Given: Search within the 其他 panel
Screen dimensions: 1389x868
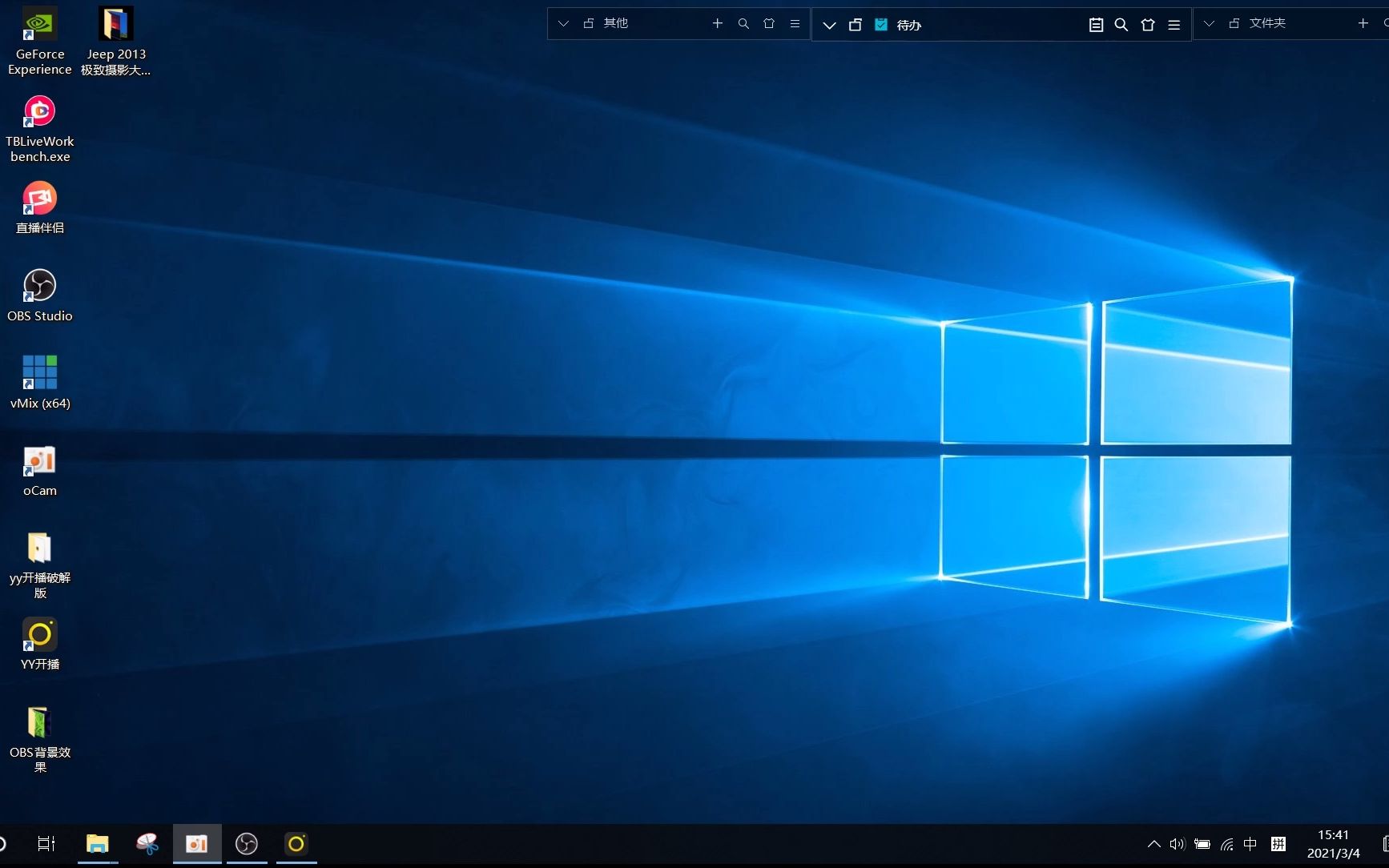Looking at the screenshot, I should 743,23.
